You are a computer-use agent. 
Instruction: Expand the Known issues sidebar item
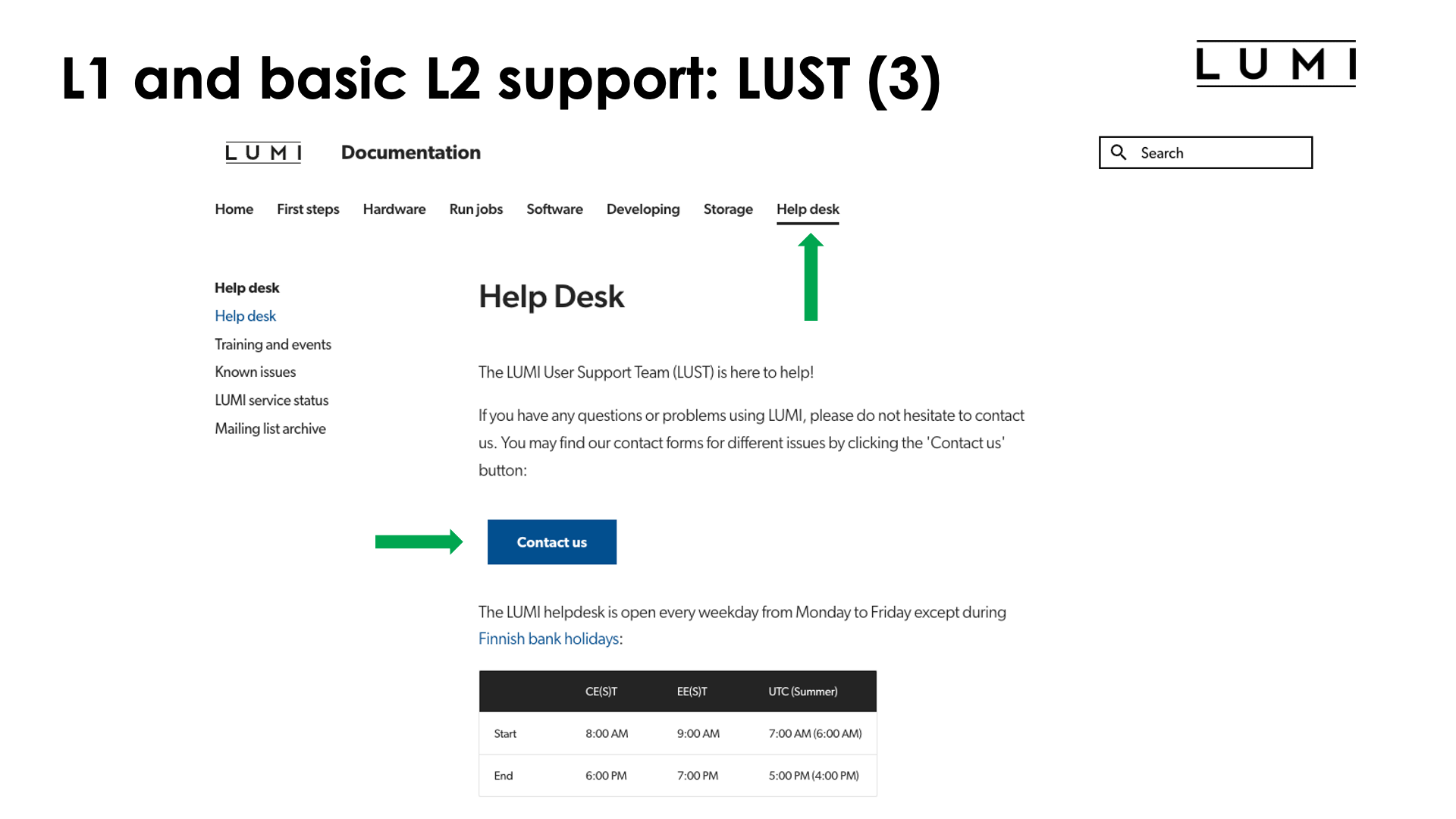point(254,371)
